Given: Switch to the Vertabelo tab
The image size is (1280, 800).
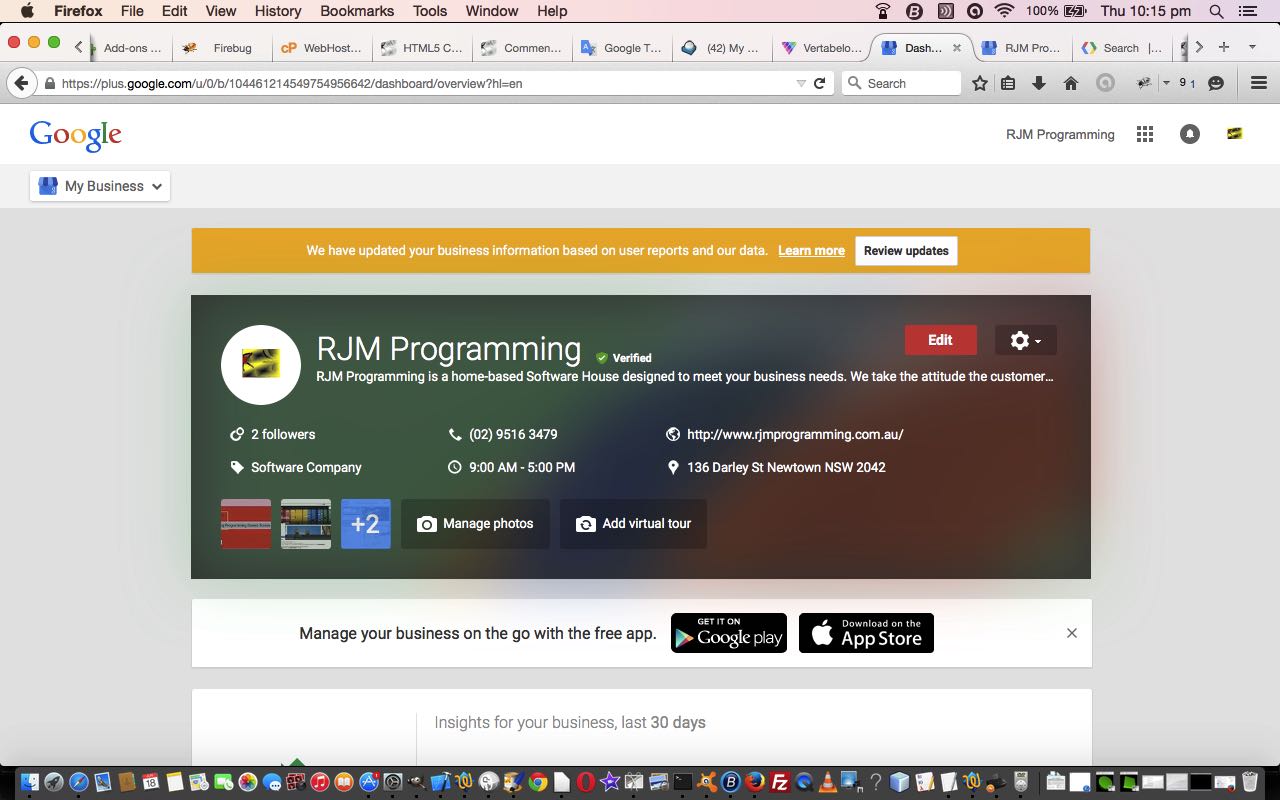Looking at the screenshot, I should [x=820, y=48].
